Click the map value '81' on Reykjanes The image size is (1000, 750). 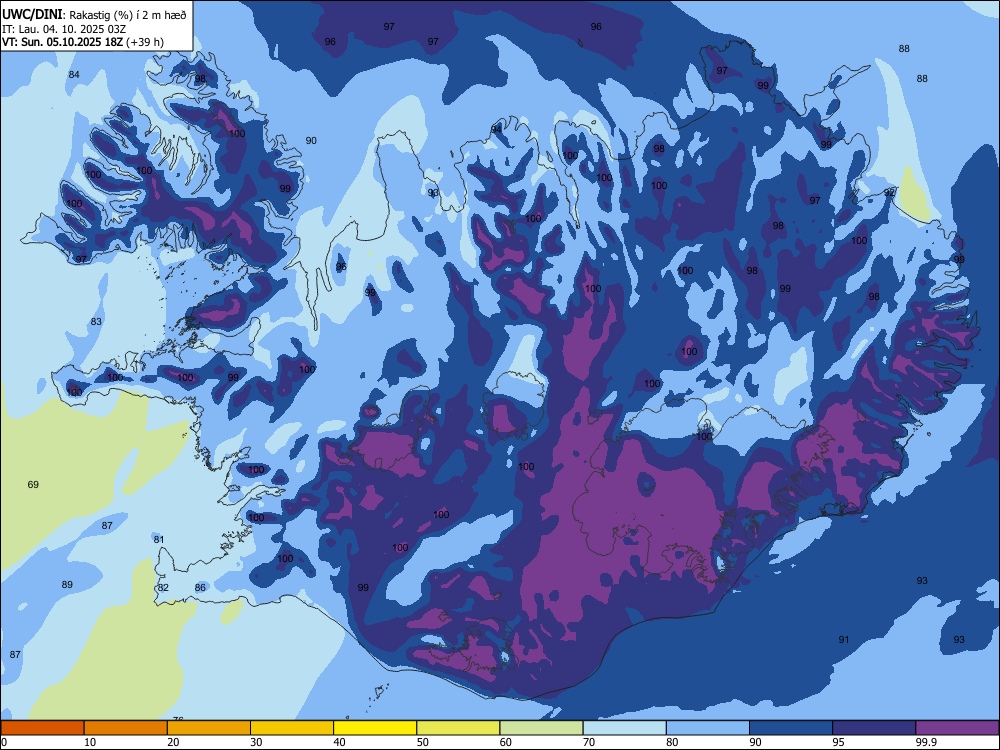pos(159,540)
